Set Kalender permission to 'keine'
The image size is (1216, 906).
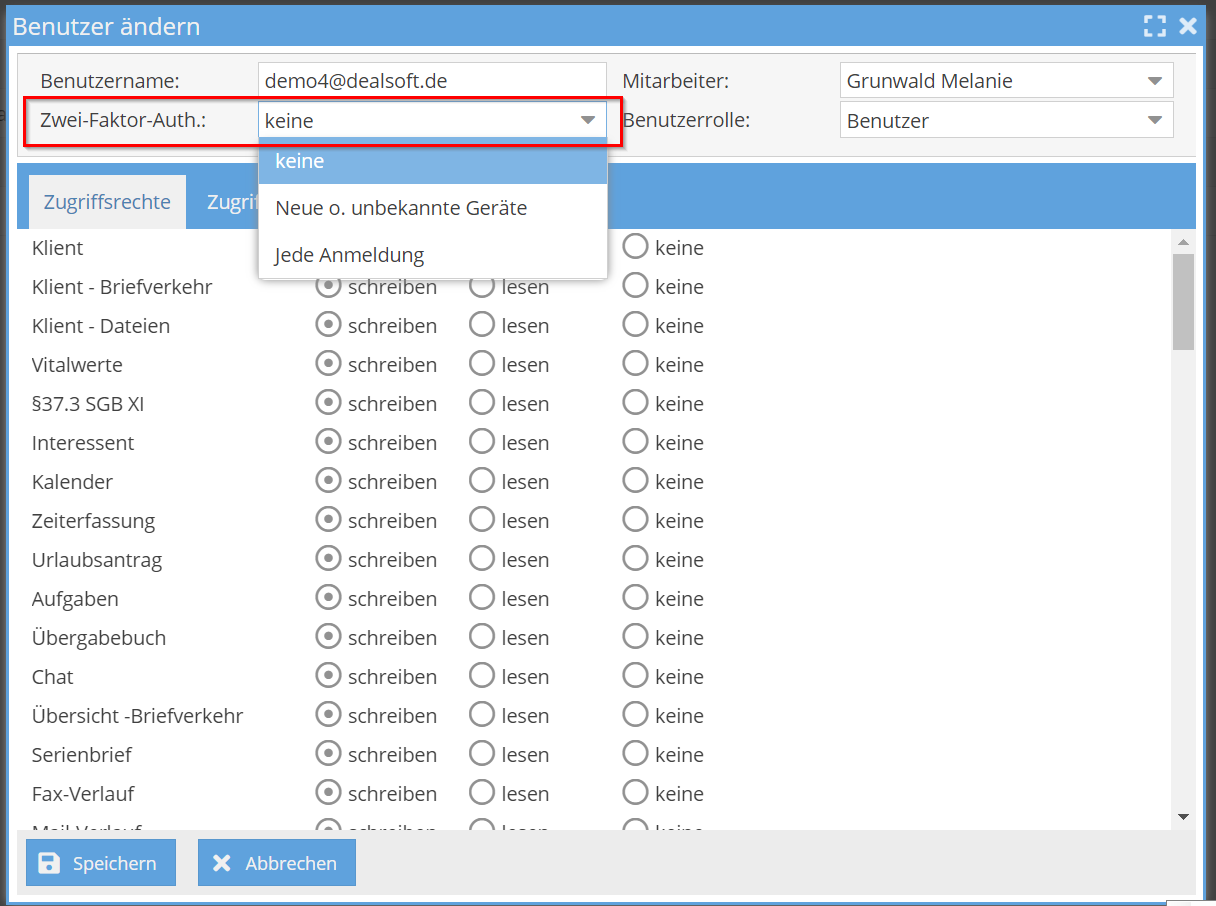click(x=636, y=482)
